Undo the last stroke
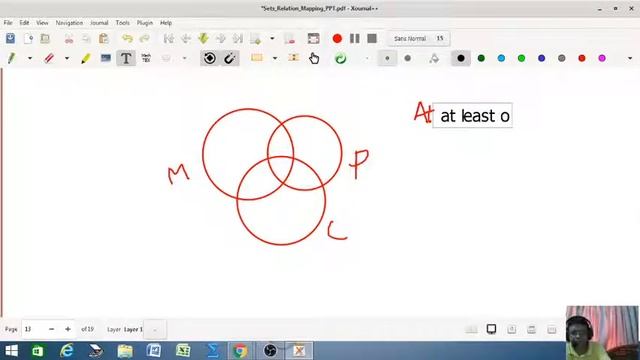The image size is (640, 360). click(127, 38)
